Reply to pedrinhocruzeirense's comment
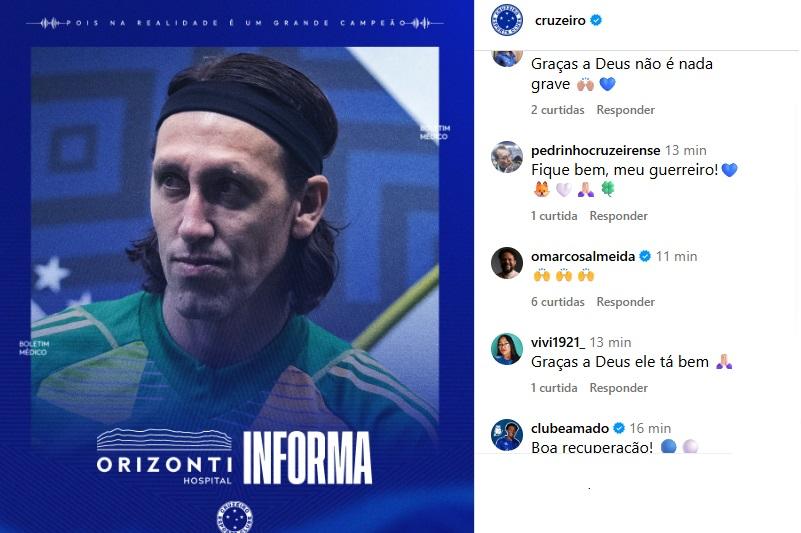 tap(618, 216)
